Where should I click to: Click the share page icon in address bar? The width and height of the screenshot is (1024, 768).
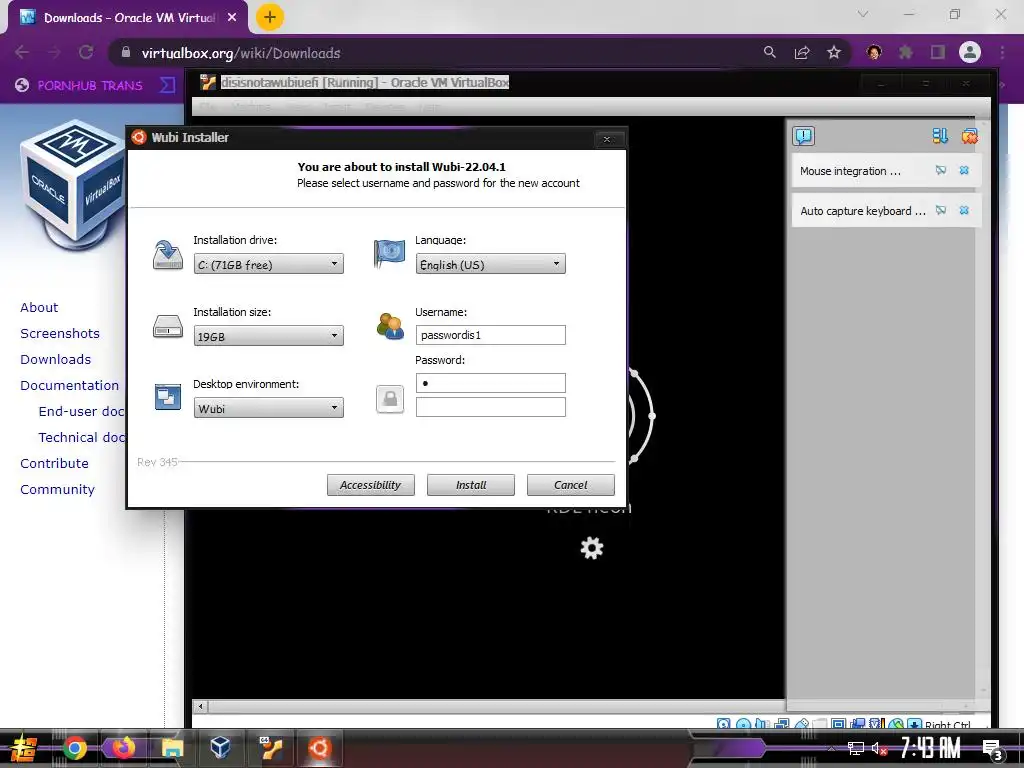click(802, 52)
